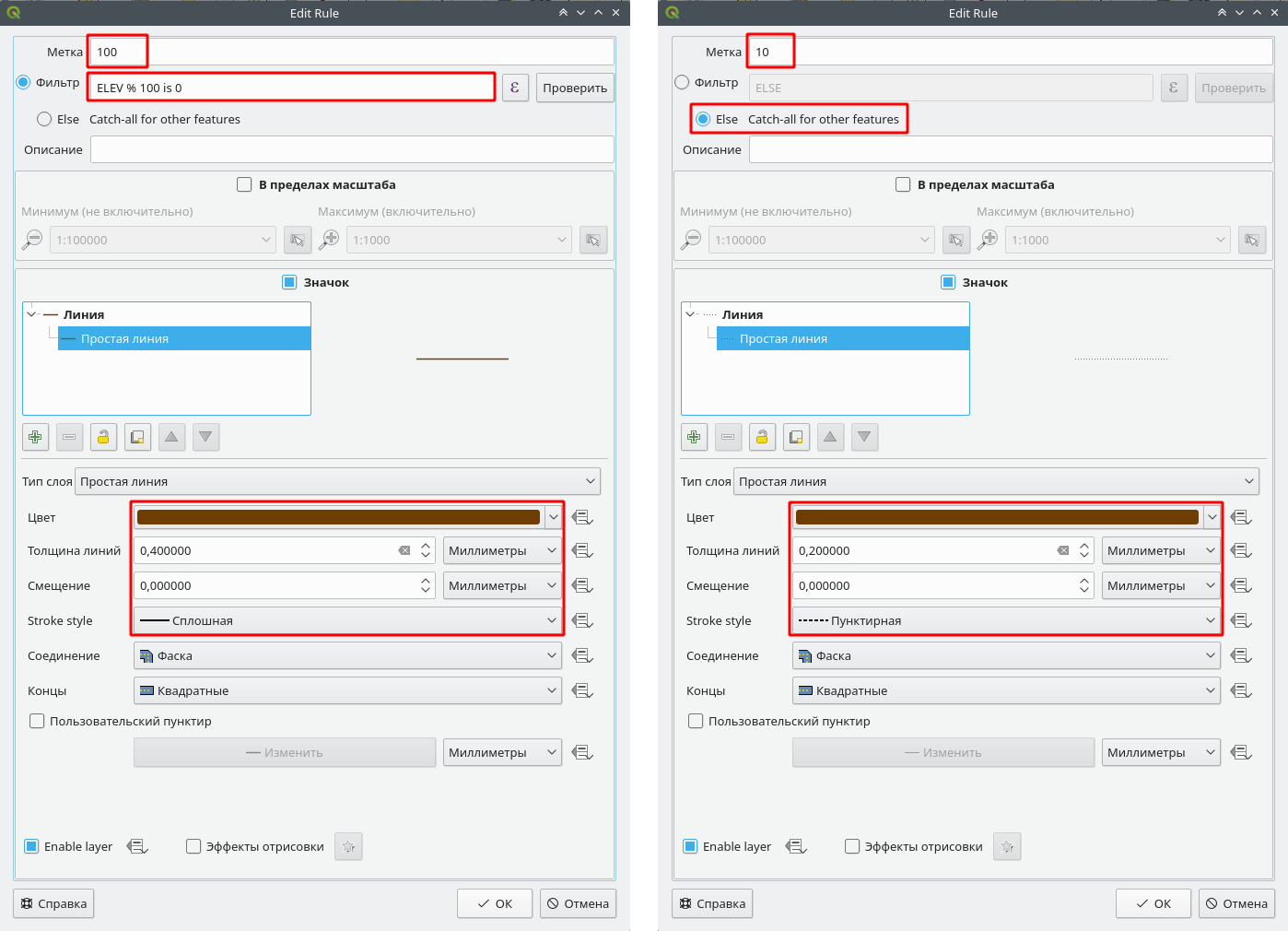Move symbol layer down in right dialog

pyautogui.click(x=864, y=437)
